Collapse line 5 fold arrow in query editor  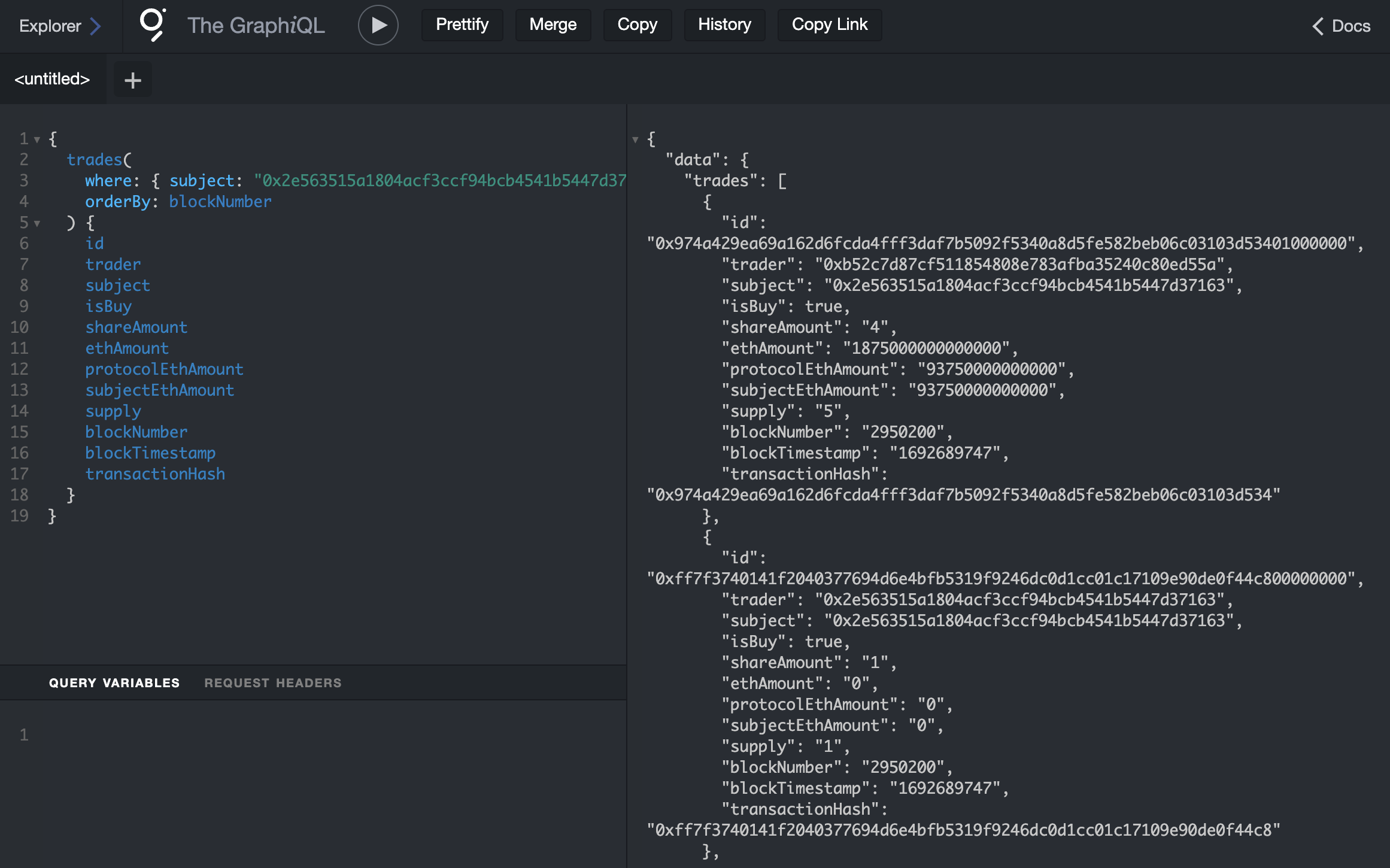37,223
